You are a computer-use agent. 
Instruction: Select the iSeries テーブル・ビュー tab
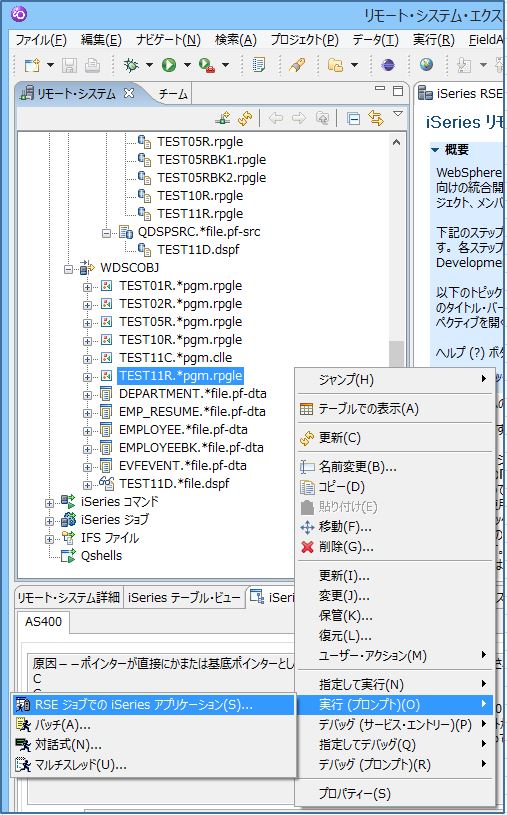pos(184,598)
